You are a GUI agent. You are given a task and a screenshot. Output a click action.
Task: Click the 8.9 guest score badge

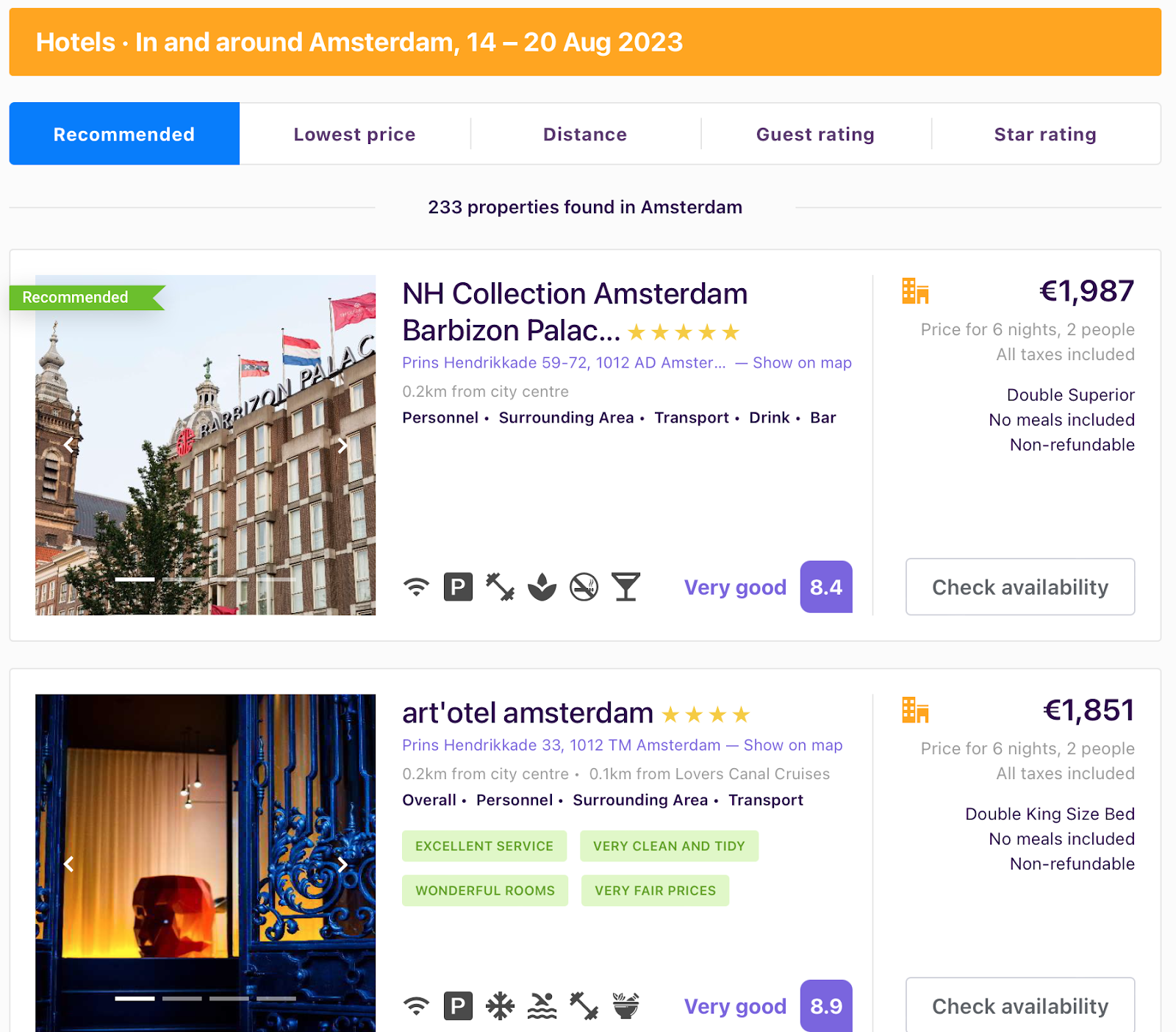(826, 1006)
